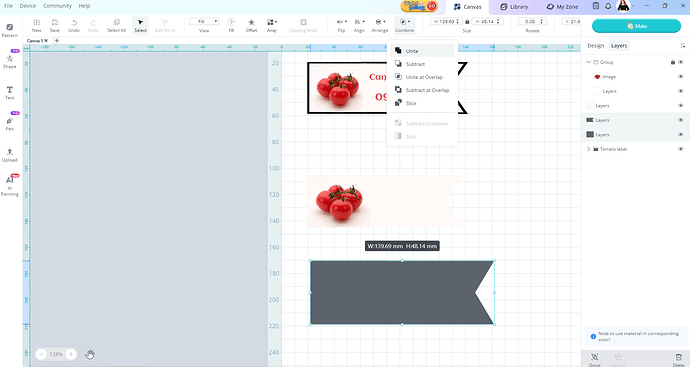Open the Device menu
This screenshot has width=690, height=367.
point(28,6)
